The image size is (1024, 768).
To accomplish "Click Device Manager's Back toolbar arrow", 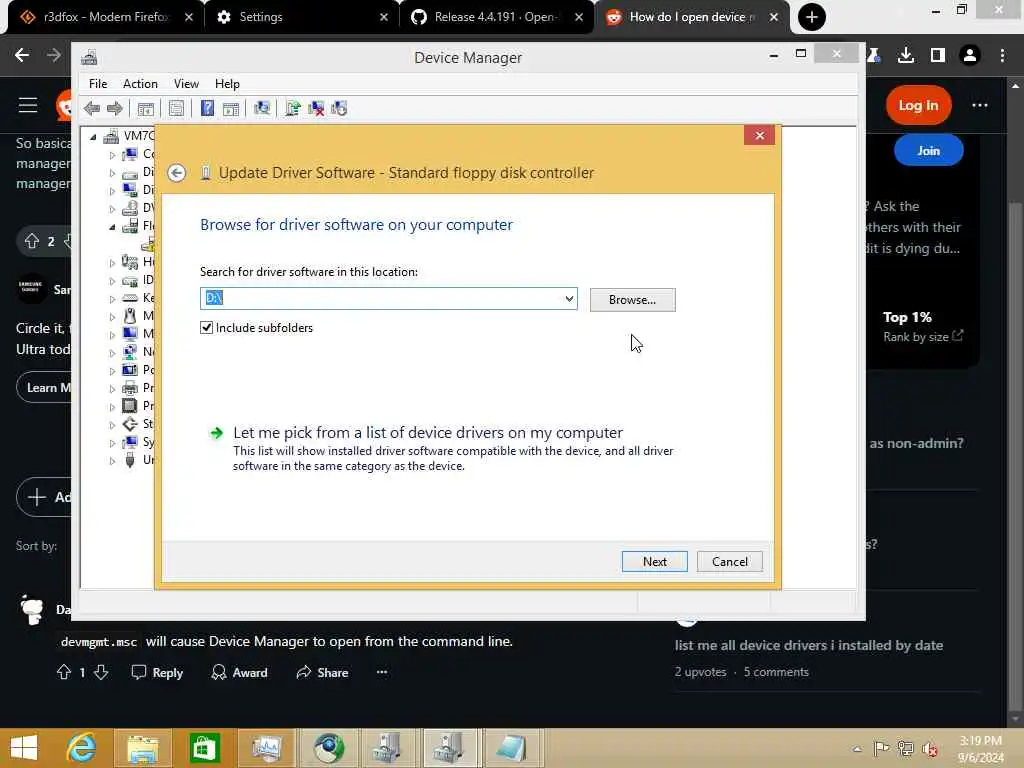I will pyautogui.click(x=92, y=108).
